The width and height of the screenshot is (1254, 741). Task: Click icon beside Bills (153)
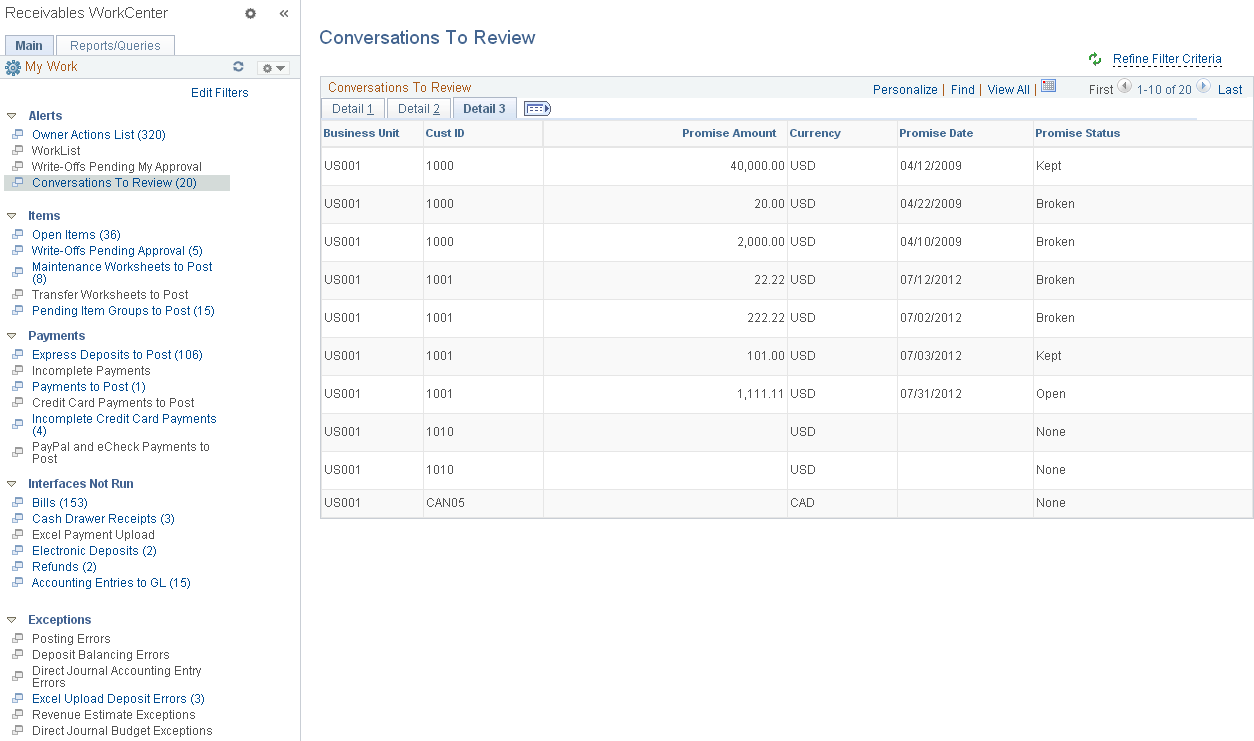tap(17, 502)
